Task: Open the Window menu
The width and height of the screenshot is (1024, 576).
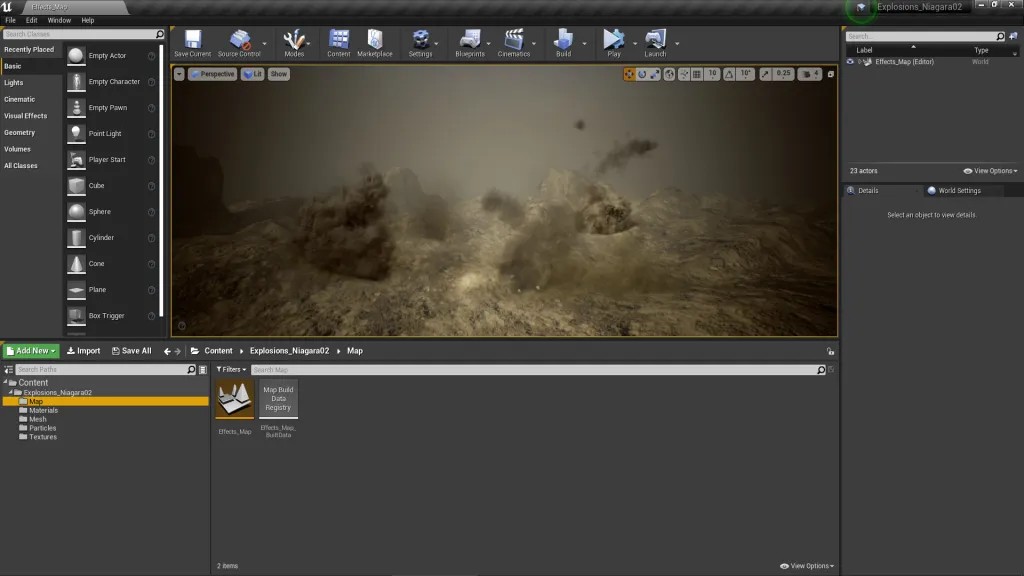Action: (x=59, y=20)
